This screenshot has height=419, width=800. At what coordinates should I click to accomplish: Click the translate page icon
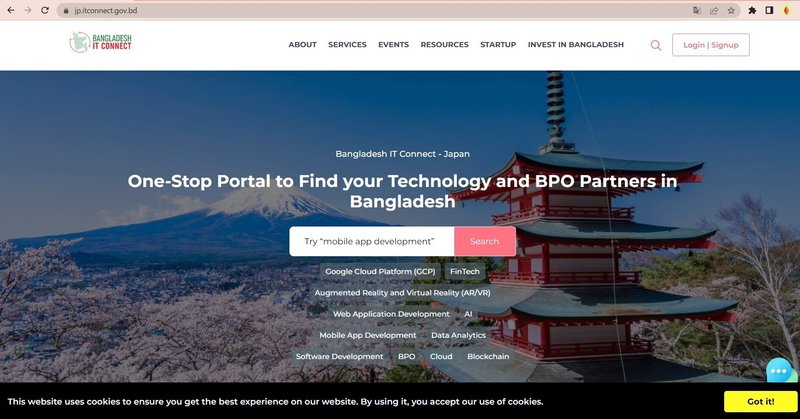click(x=697, y=10)
